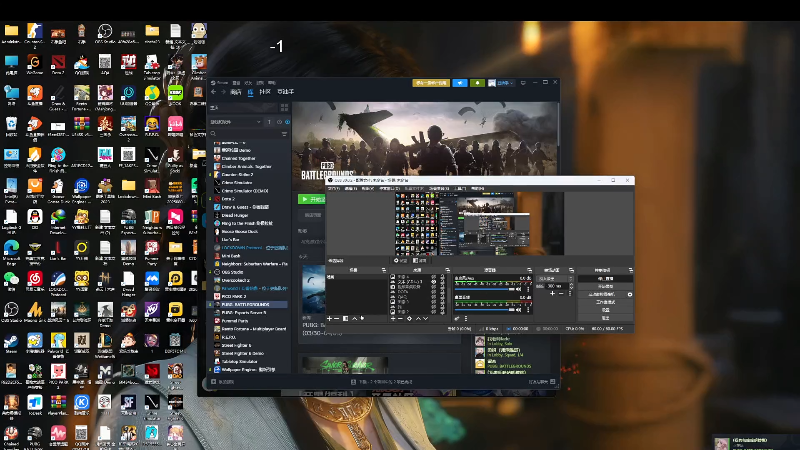Go forward with Steam's forward arrow
This screenshot has width=800, height=450.
[x=223, y=92]
